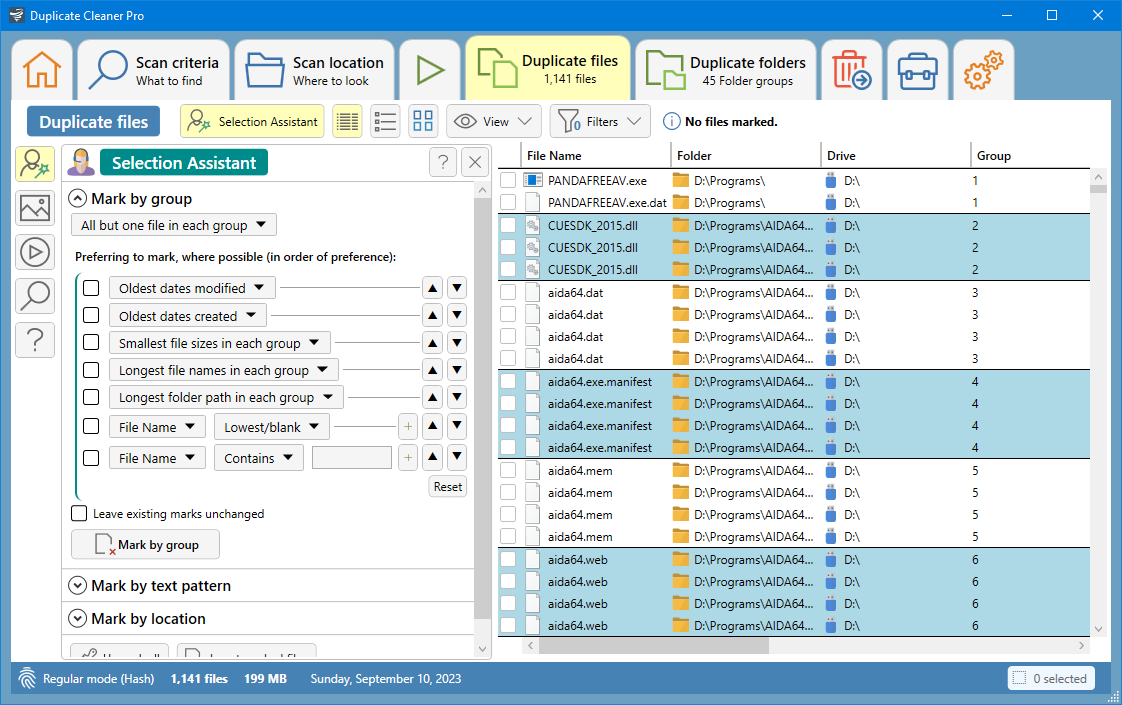The width and height of the screenshot is (1122, 705).
Task: Mark PANDAFREEAV.exe file checkbox
Action: (508, 180)
